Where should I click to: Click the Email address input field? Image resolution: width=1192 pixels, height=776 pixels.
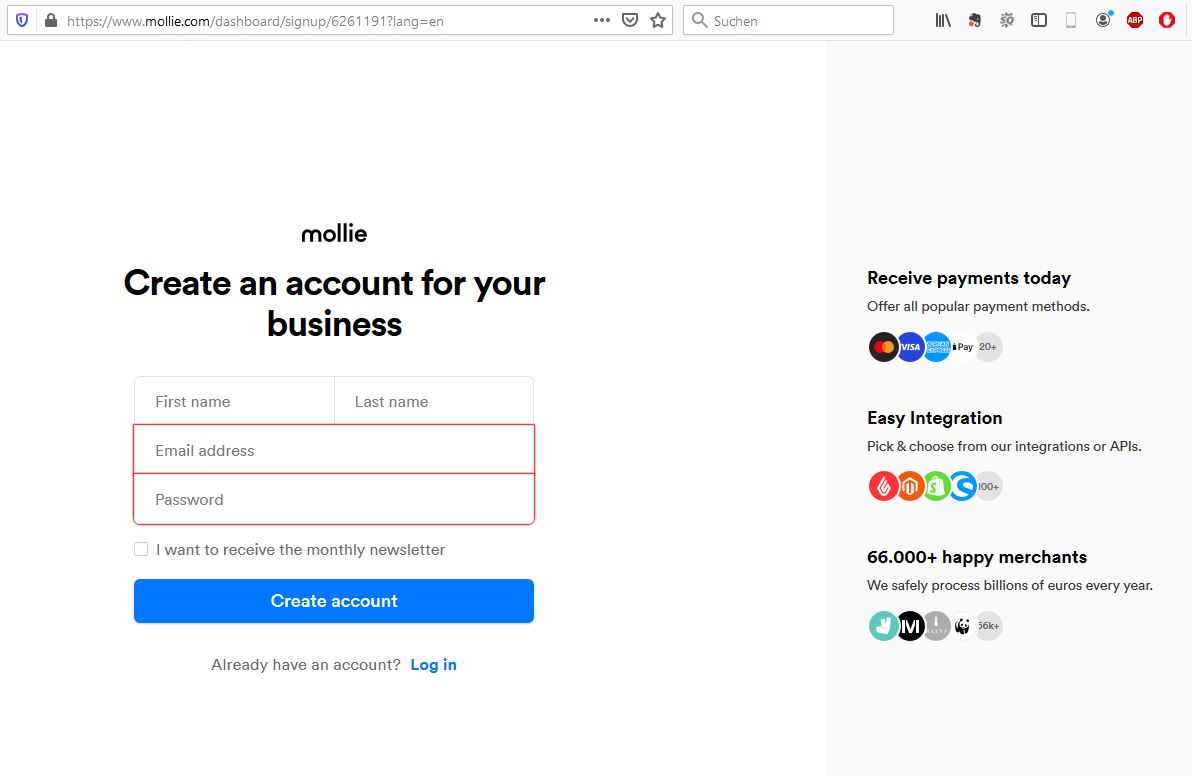coord(334,449)
